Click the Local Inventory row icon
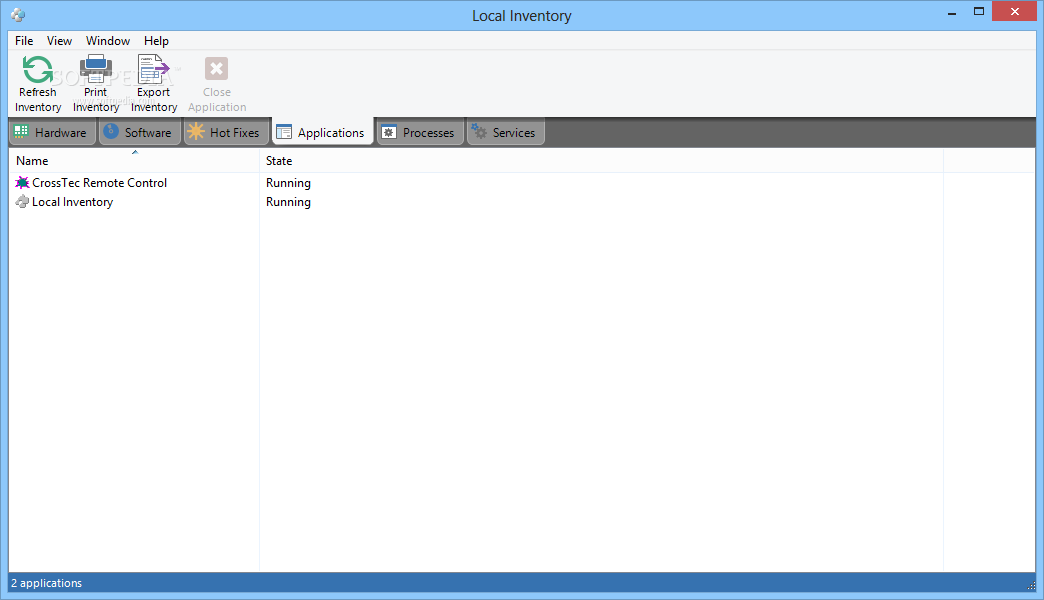Image resolution: width=1044 pixels, height=600 pixels. [23, 202]
